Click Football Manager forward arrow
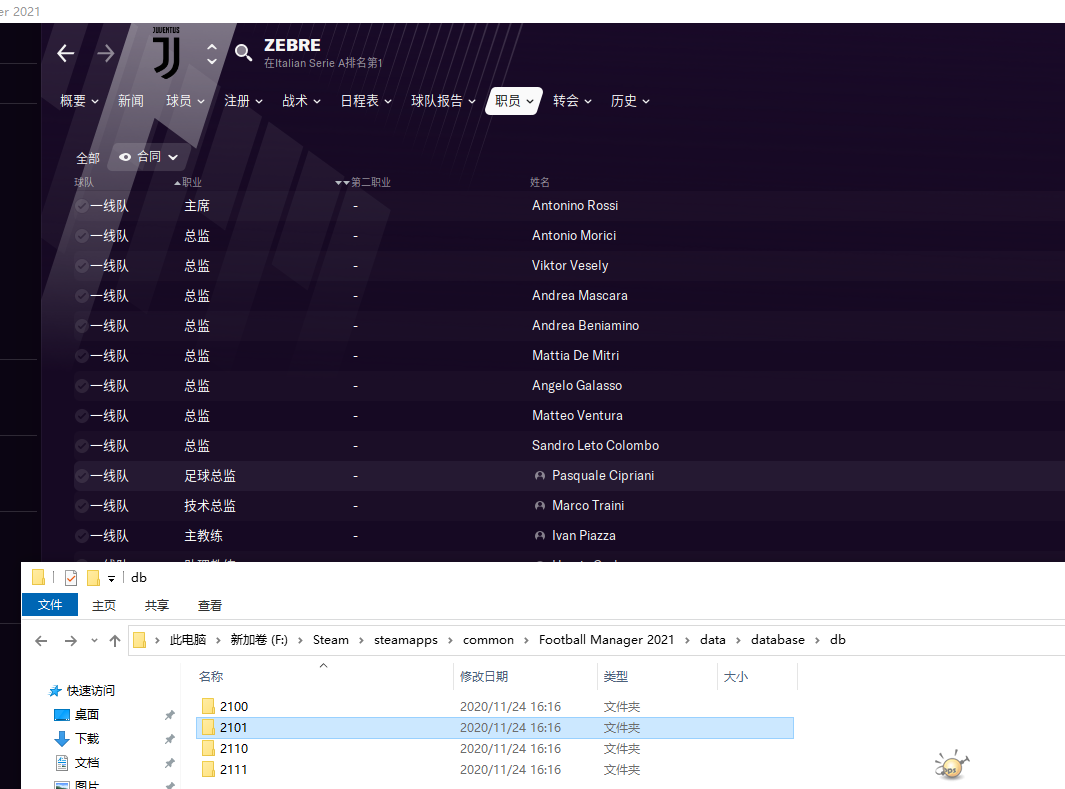 point(105,53)
